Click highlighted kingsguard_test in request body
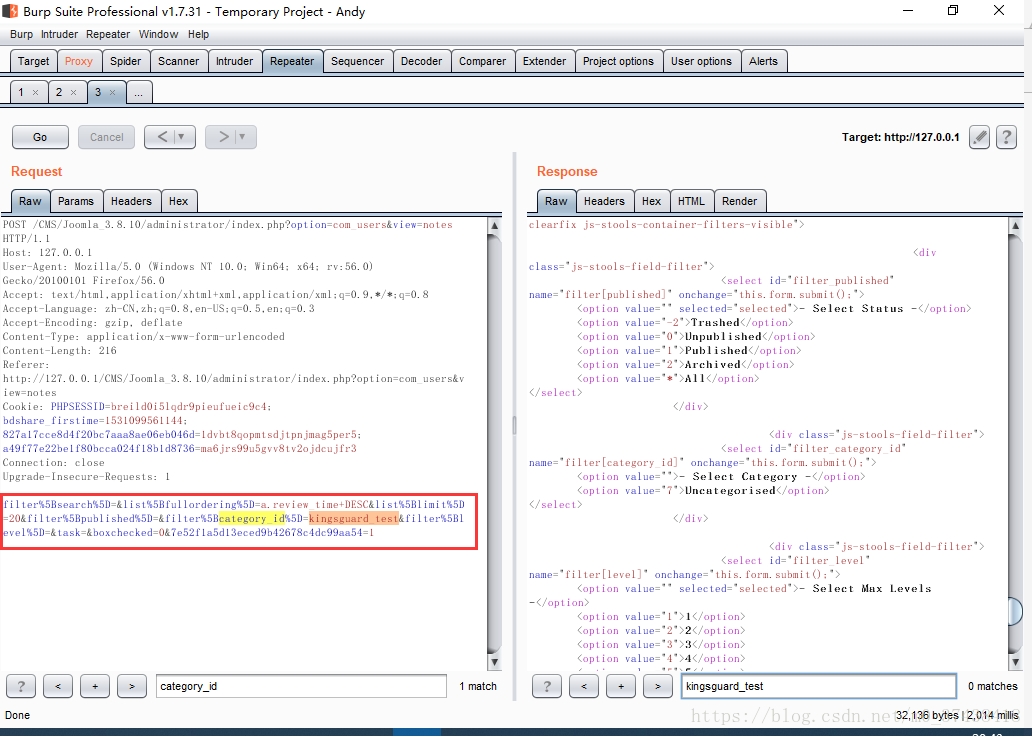Viewport: 1032px width, 736px height. pos(354,519)
